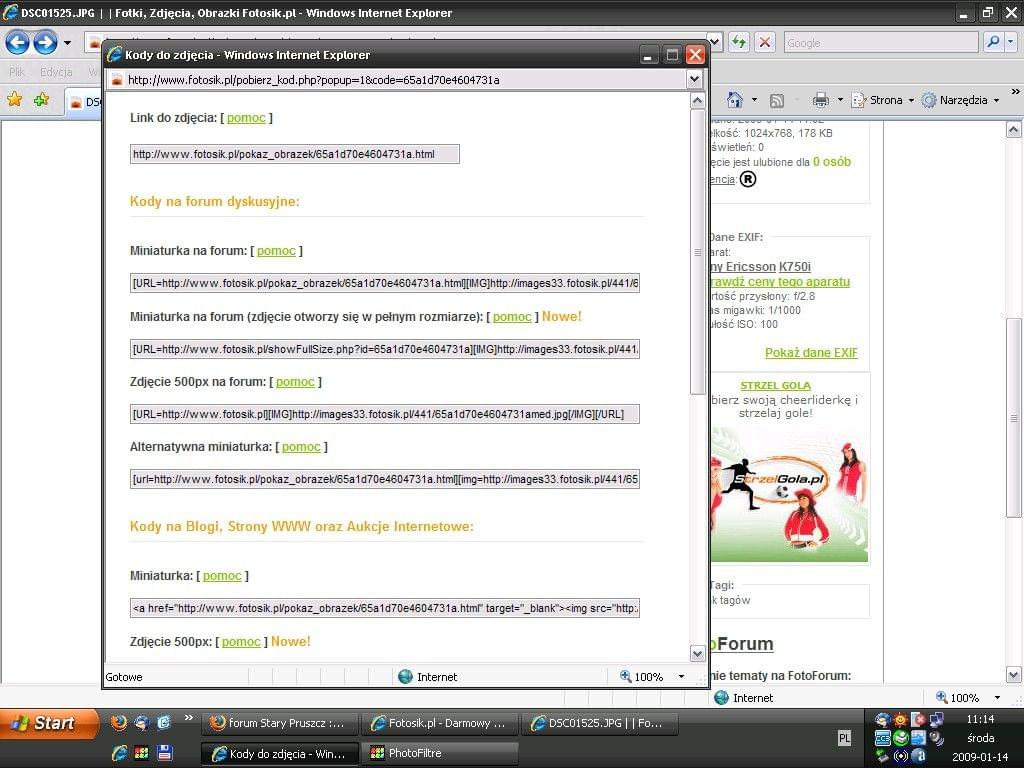Click the Print icon
Screen dimensions: 1024x768
click(x=821, y=100)
